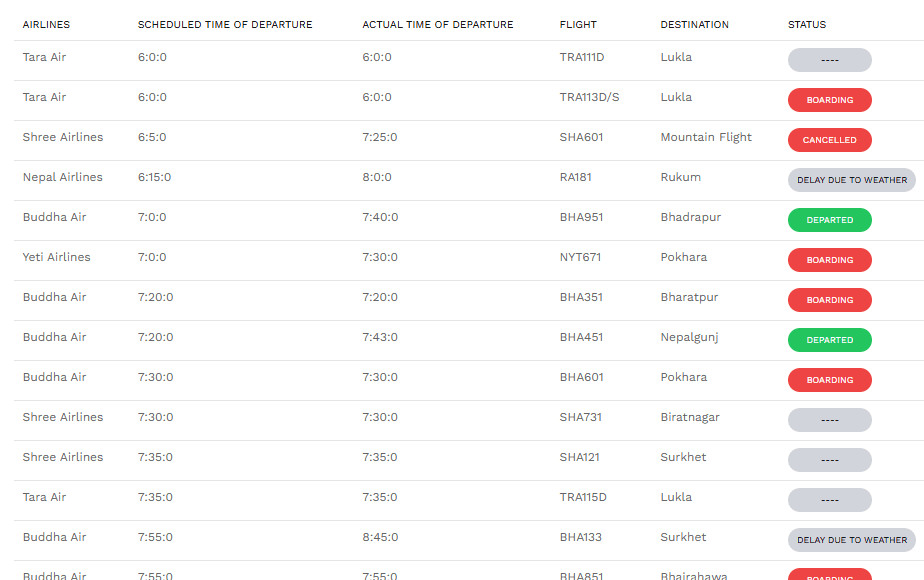Click the 8:45:0 actual departure time

click(380, 537)
